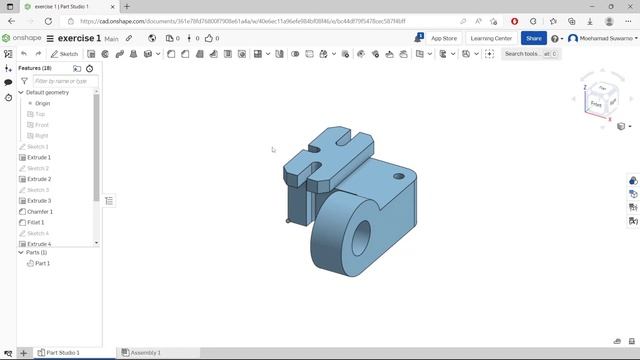Select the Split tool
This screenshot has width=640, height=360.
pyautogui.click(x=309, y=54)
